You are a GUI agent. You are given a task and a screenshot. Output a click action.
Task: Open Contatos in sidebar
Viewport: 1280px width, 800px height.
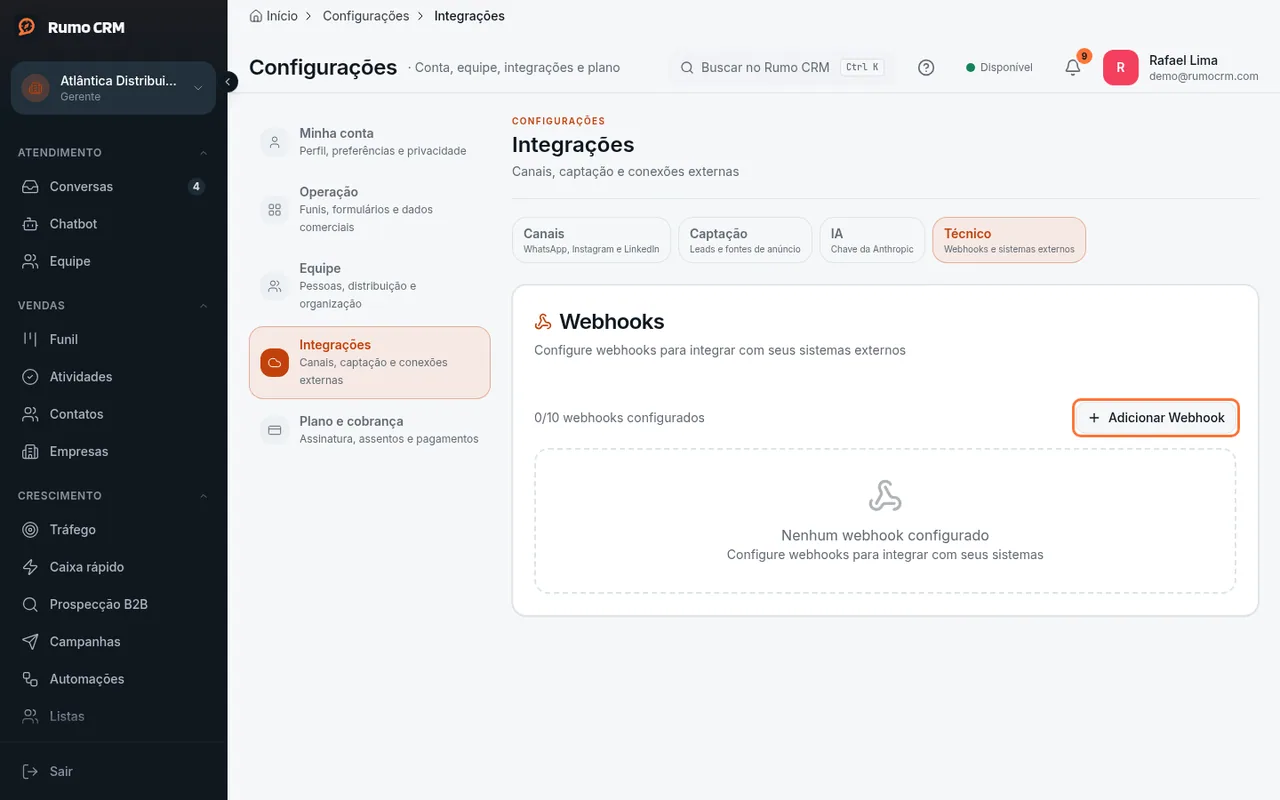pos(113,414)
